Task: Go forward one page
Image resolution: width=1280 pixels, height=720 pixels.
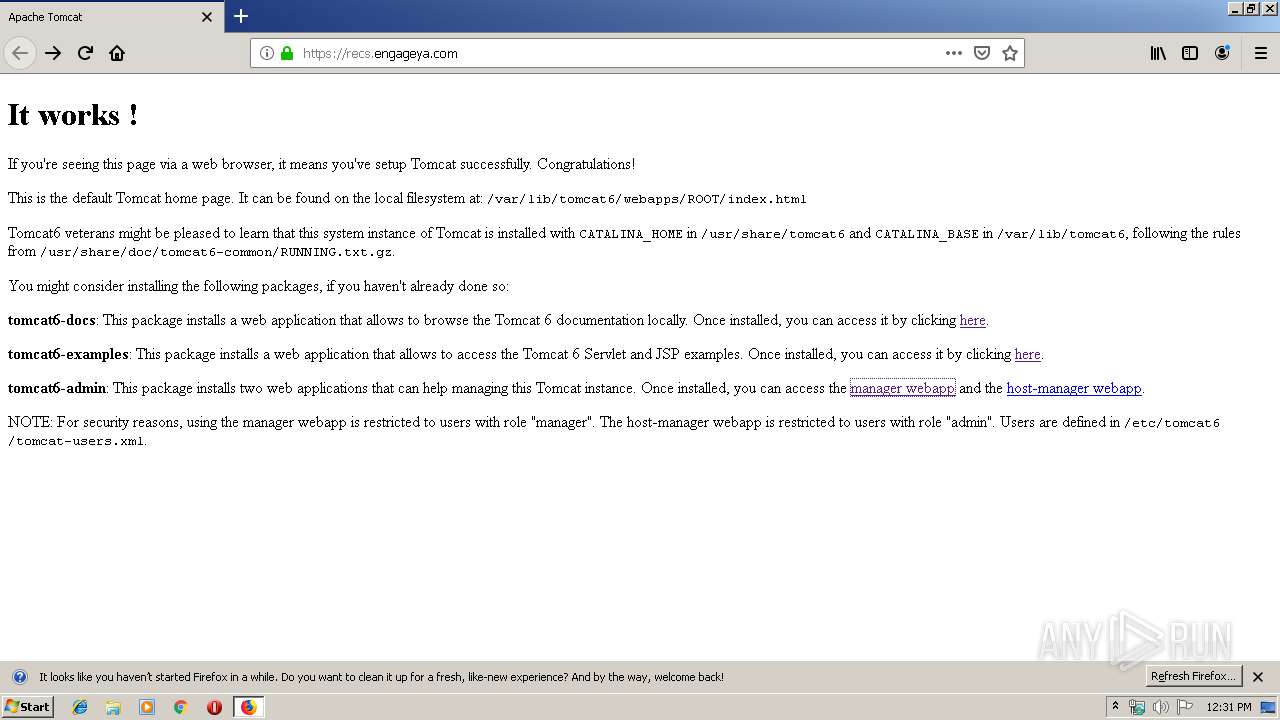Action: point(53,53)
